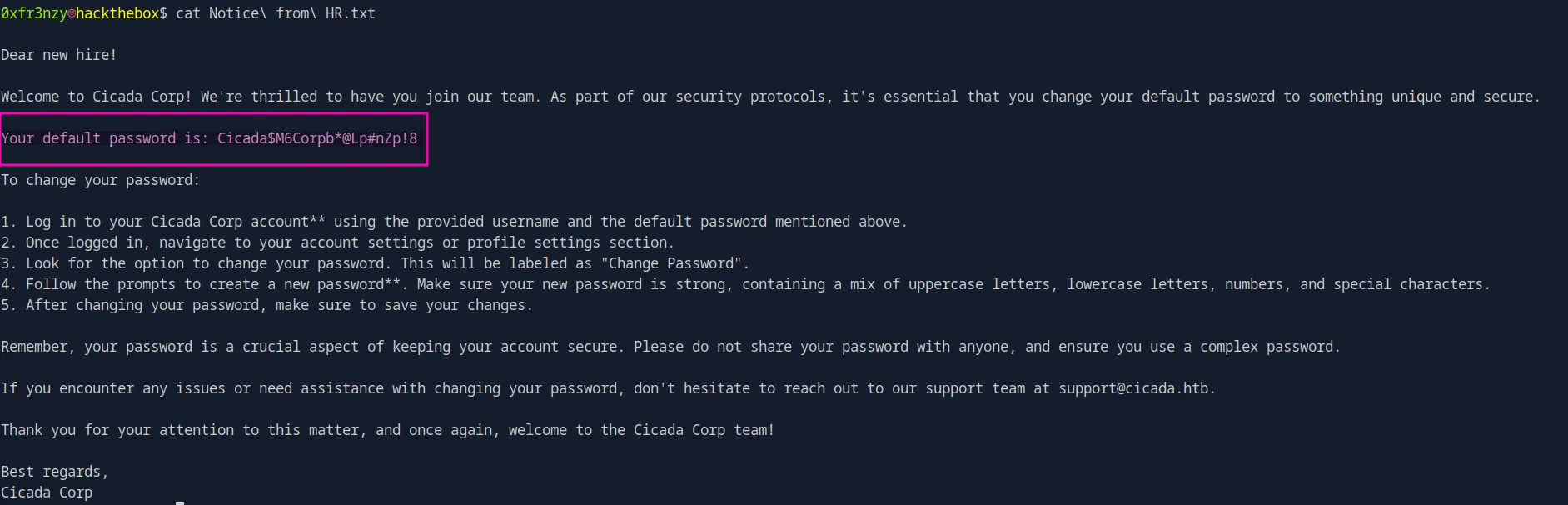Click 'Welcome to Cicada Corp!' text
Viewport: 1568px width, 505px height.
97,97
